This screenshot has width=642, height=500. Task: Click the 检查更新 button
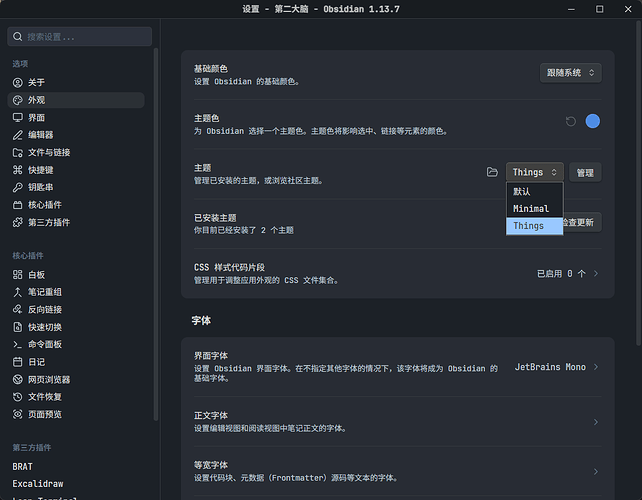click(582, 222)
